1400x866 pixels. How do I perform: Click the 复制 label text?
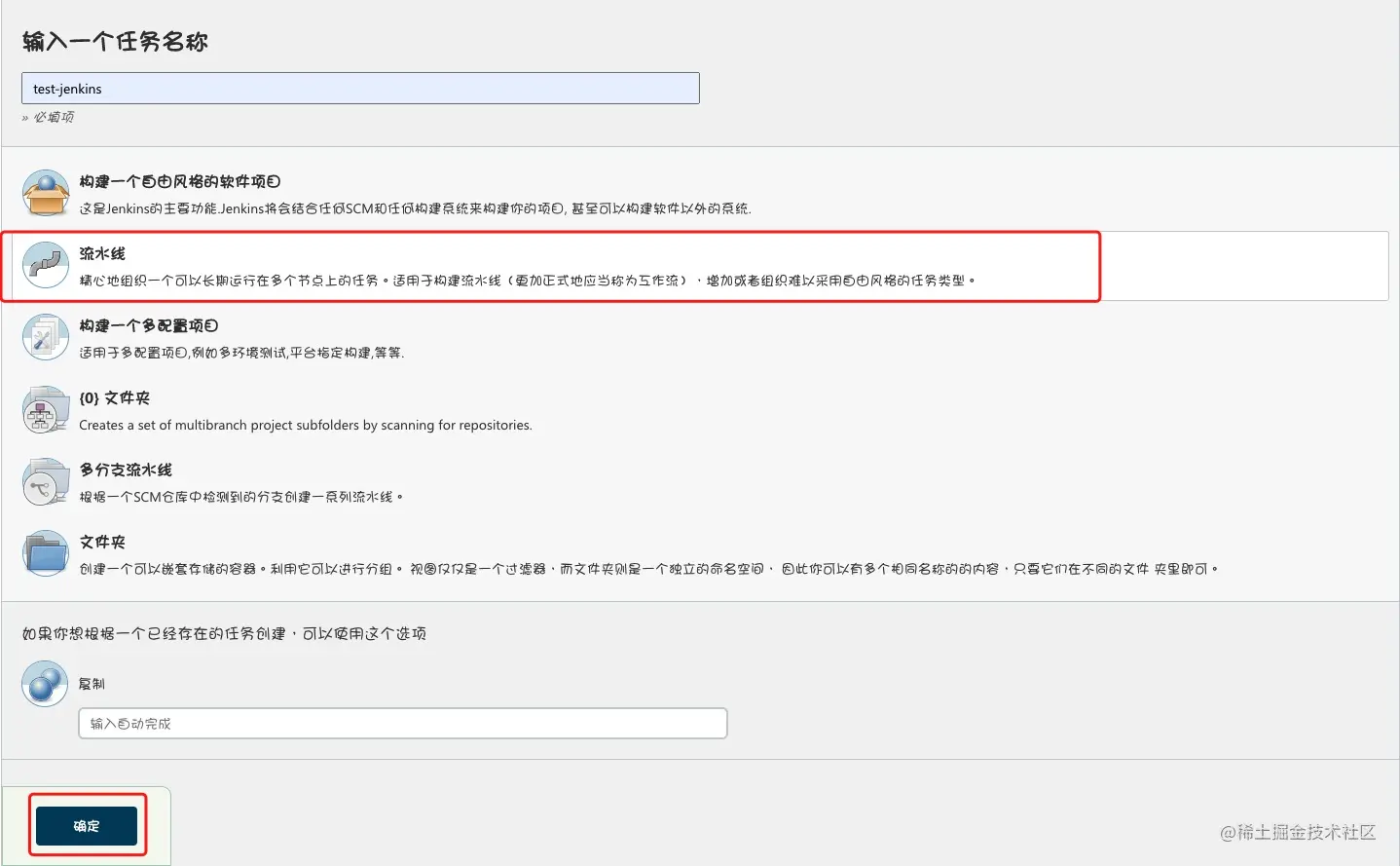pos(92,684)
